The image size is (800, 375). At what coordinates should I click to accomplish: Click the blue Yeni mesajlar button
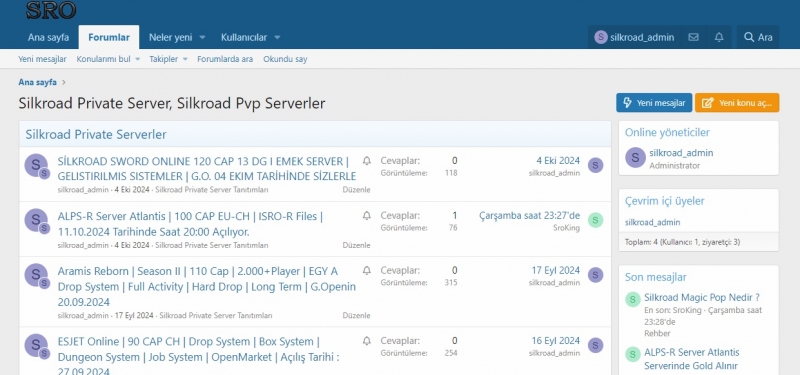[654, 103]
